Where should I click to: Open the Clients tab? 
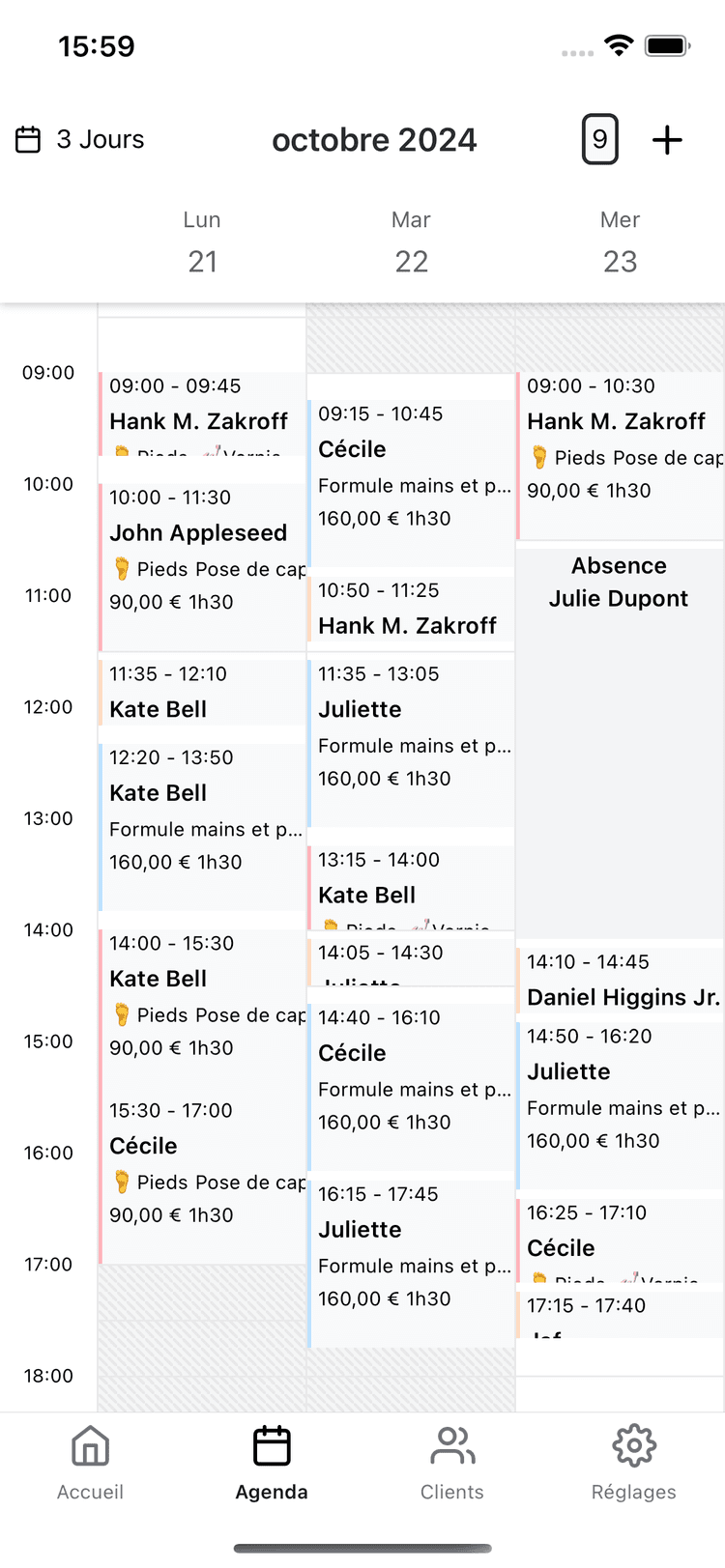[451, 1463]
